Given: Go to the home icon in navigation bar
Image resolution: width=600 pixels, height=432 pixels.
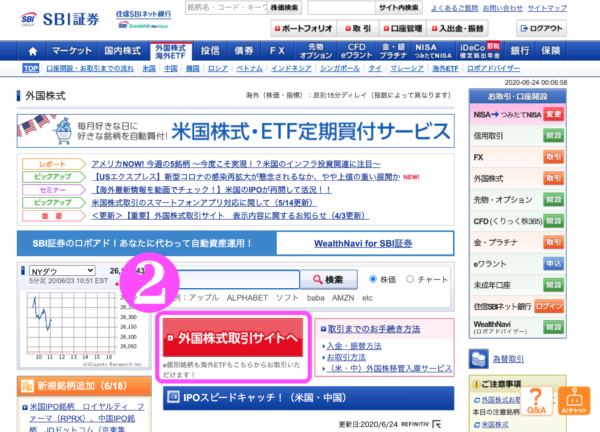Looking at the screenshot, I should click(x=33, y=51).
